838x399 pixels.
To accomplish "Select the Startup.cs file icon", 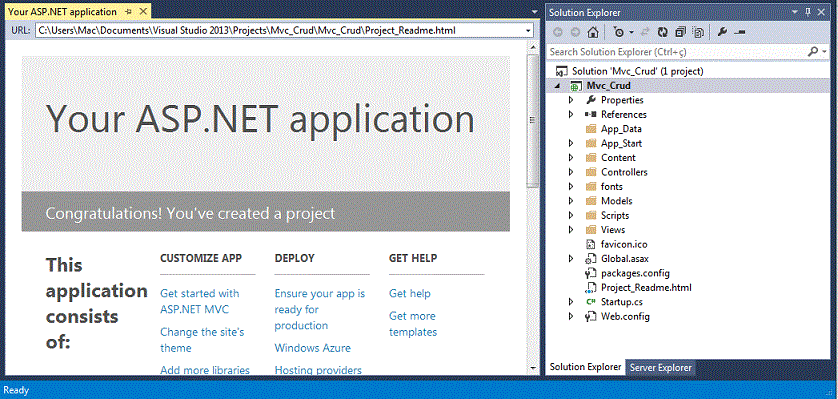I will (591, 302).
